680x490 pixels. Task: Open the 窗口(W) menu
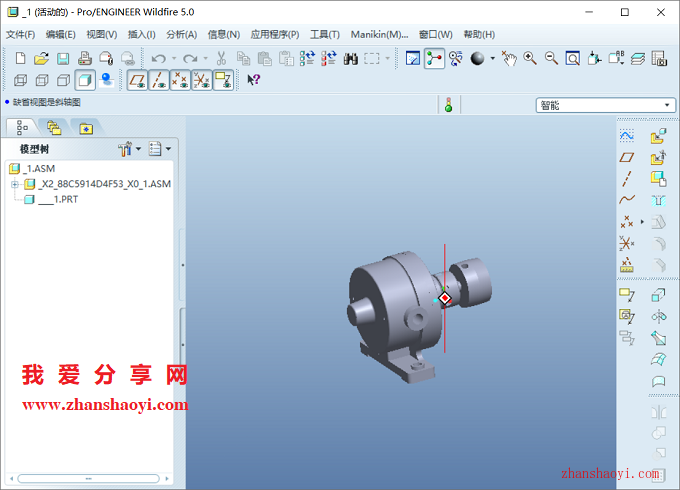click(436, 35)
